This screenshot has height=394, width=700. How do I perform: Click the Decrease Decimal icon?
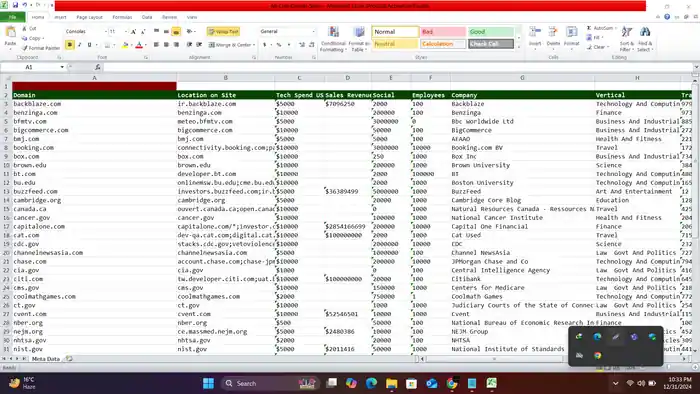tap(312, 45)
